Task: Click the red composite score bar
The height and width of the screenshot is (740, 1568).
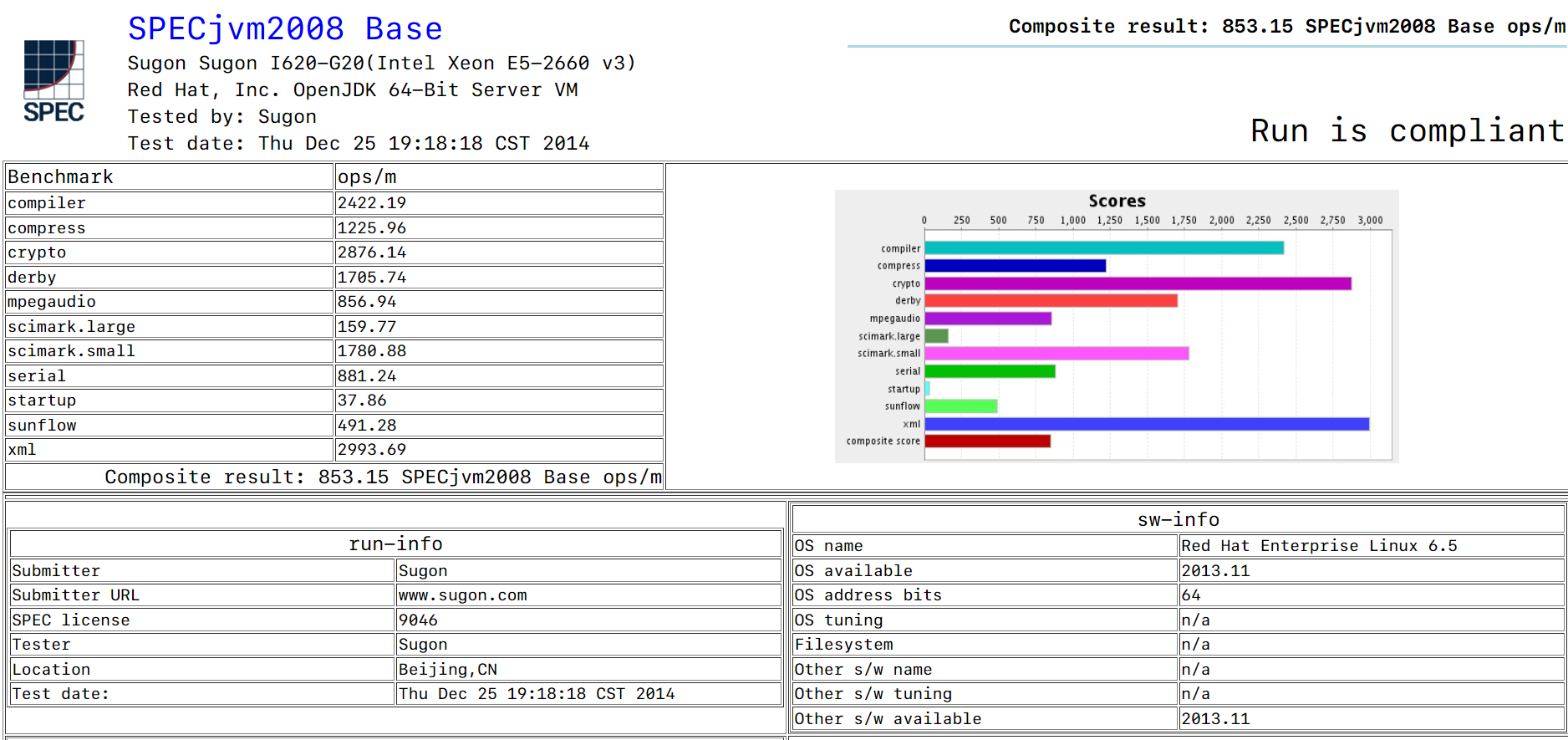Action: pos(988,441)
